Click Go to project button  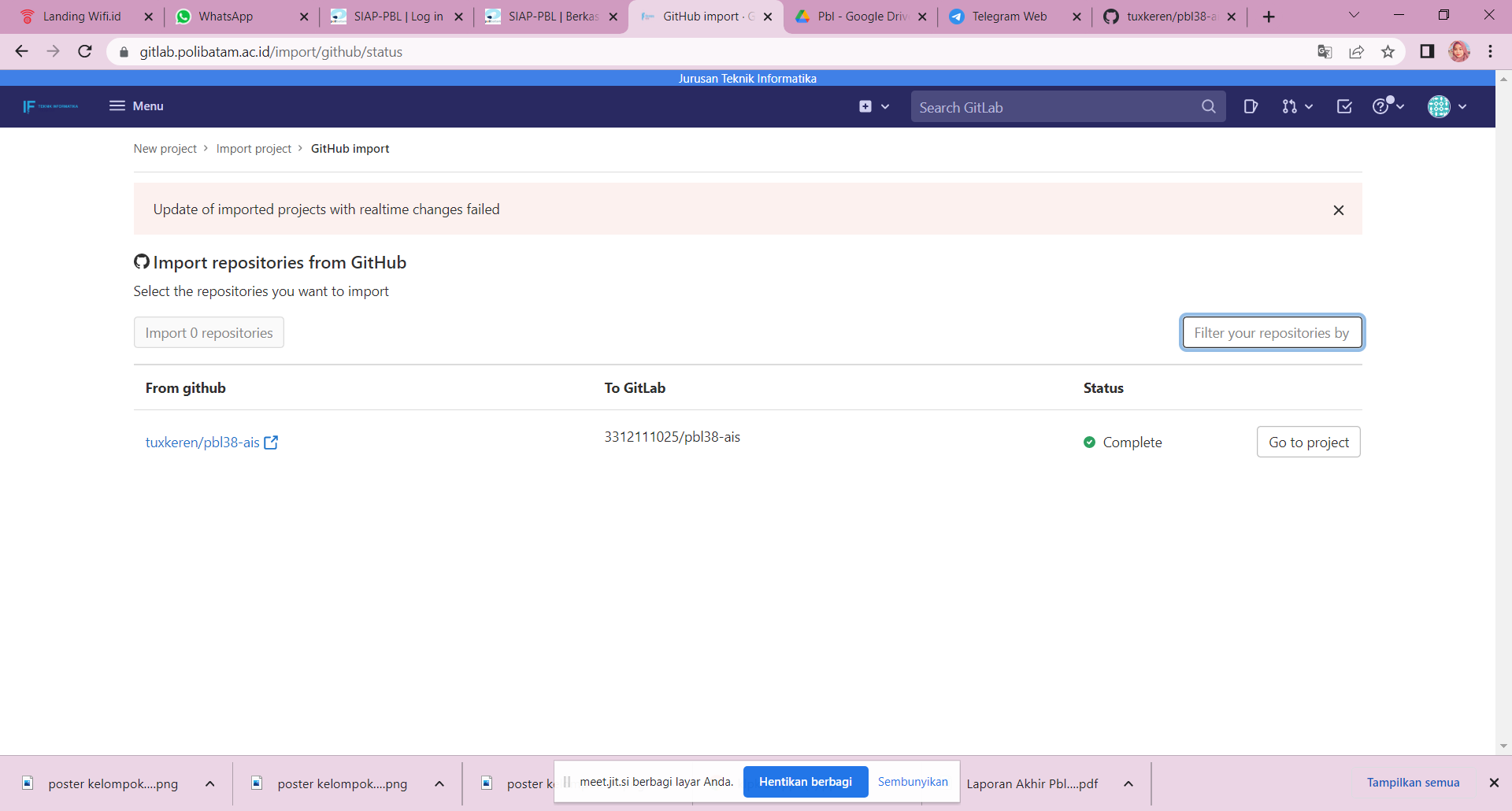(x=1308, y=443)
